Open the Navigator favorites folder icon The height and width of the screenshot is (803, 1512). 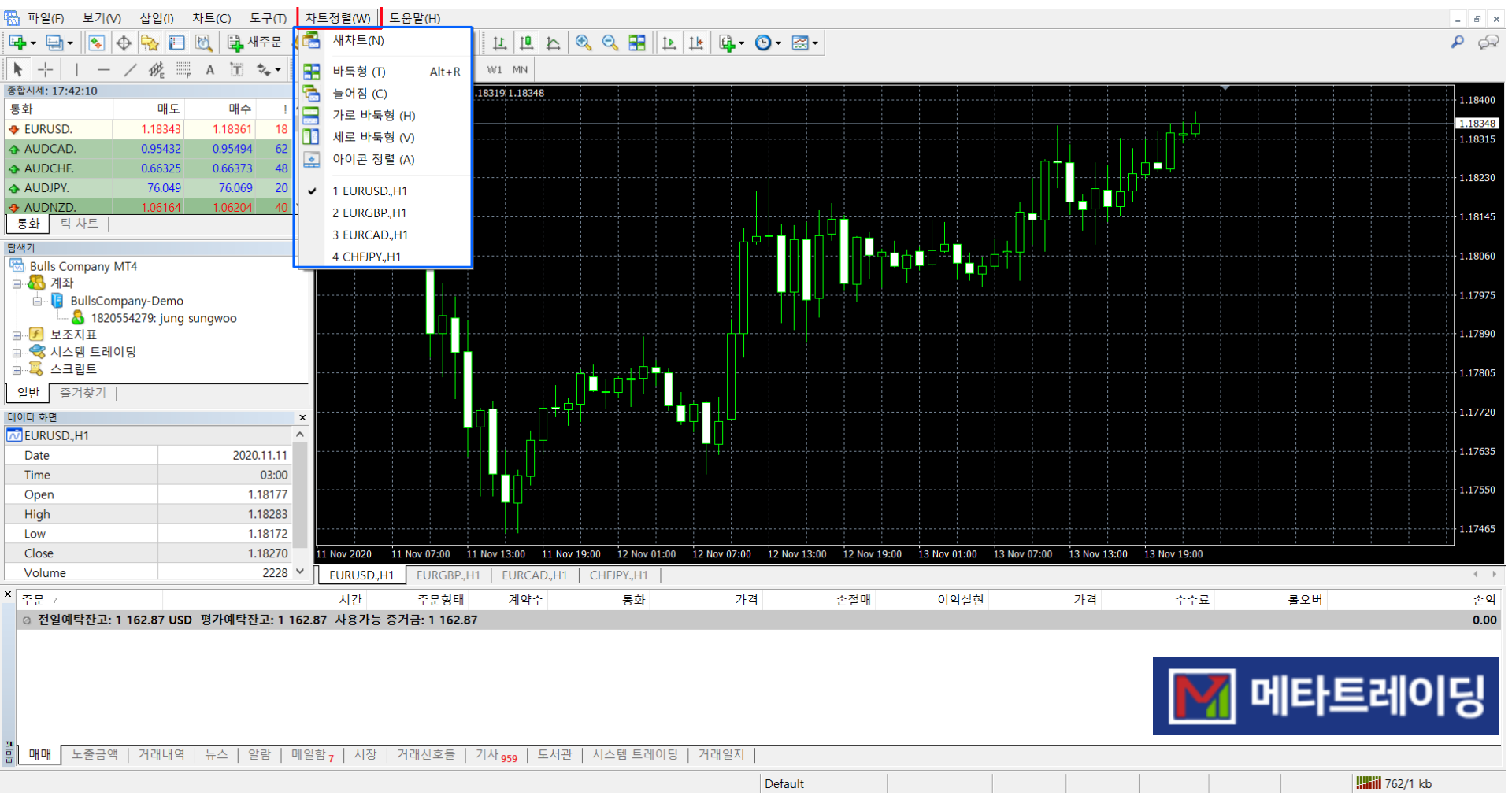150,43
